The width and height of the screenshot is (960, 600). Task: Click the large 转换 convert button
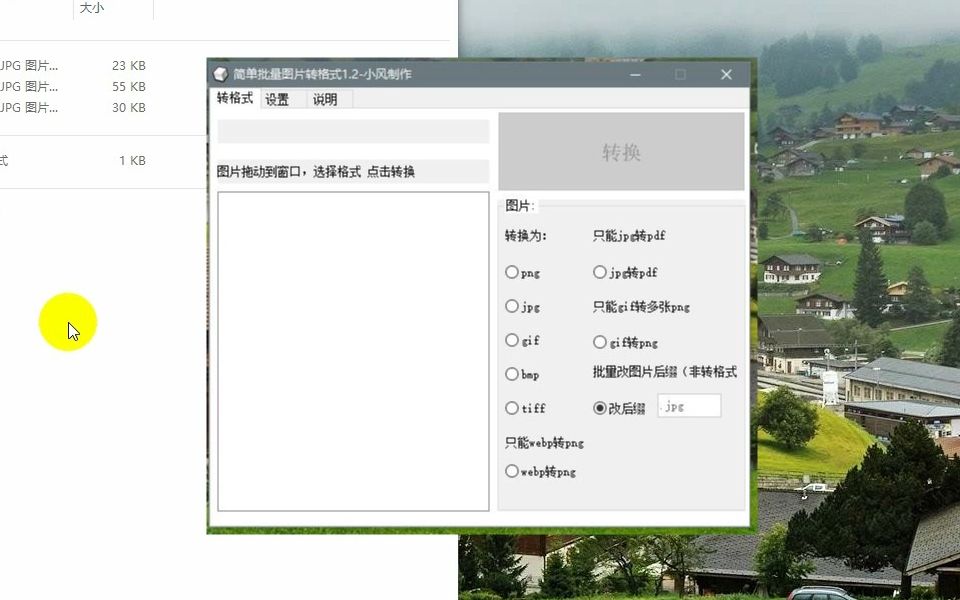621,151
